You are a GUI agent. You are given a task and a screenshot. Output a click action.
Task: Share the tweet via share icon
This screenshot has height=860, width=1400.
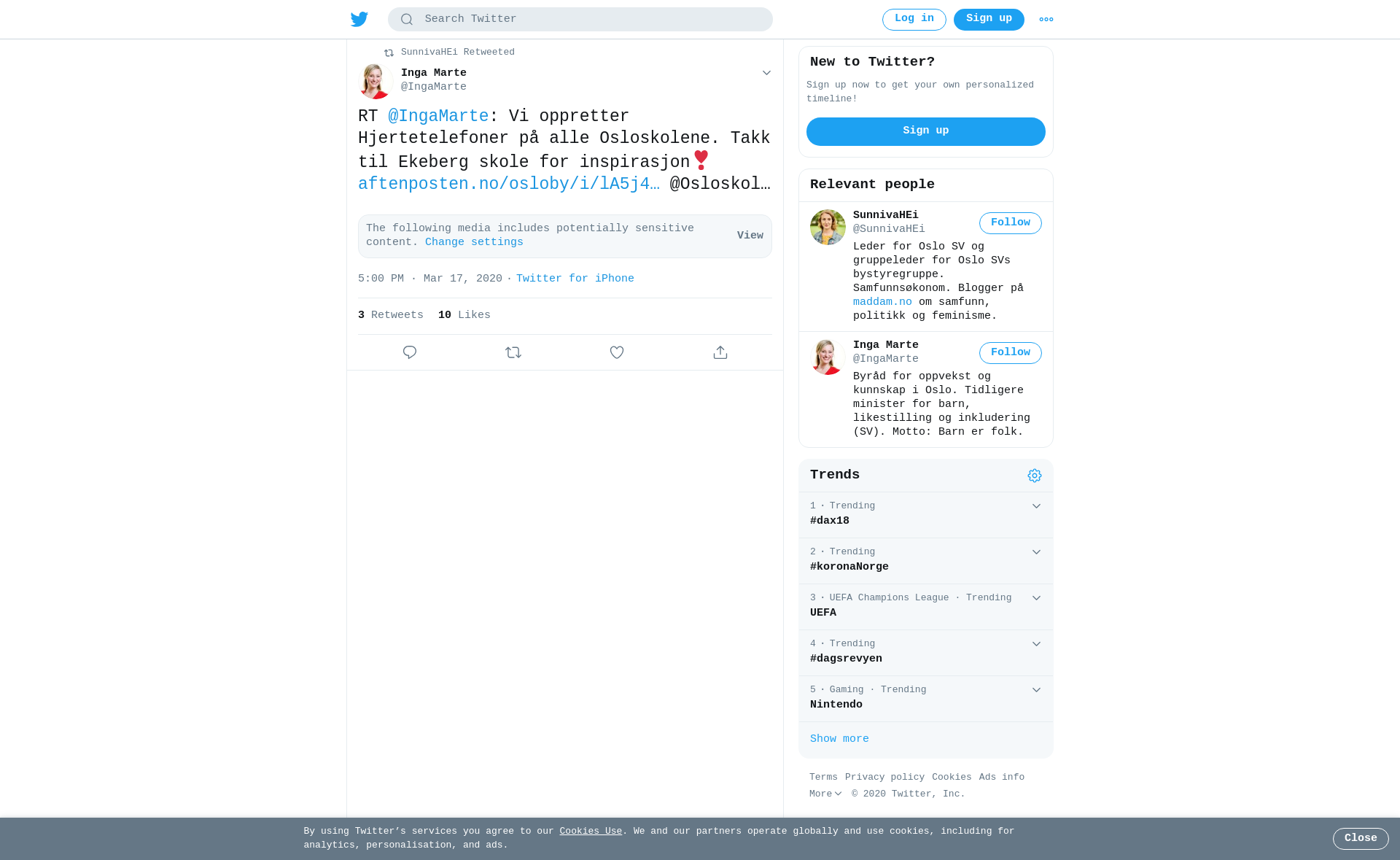pos(720,352)
